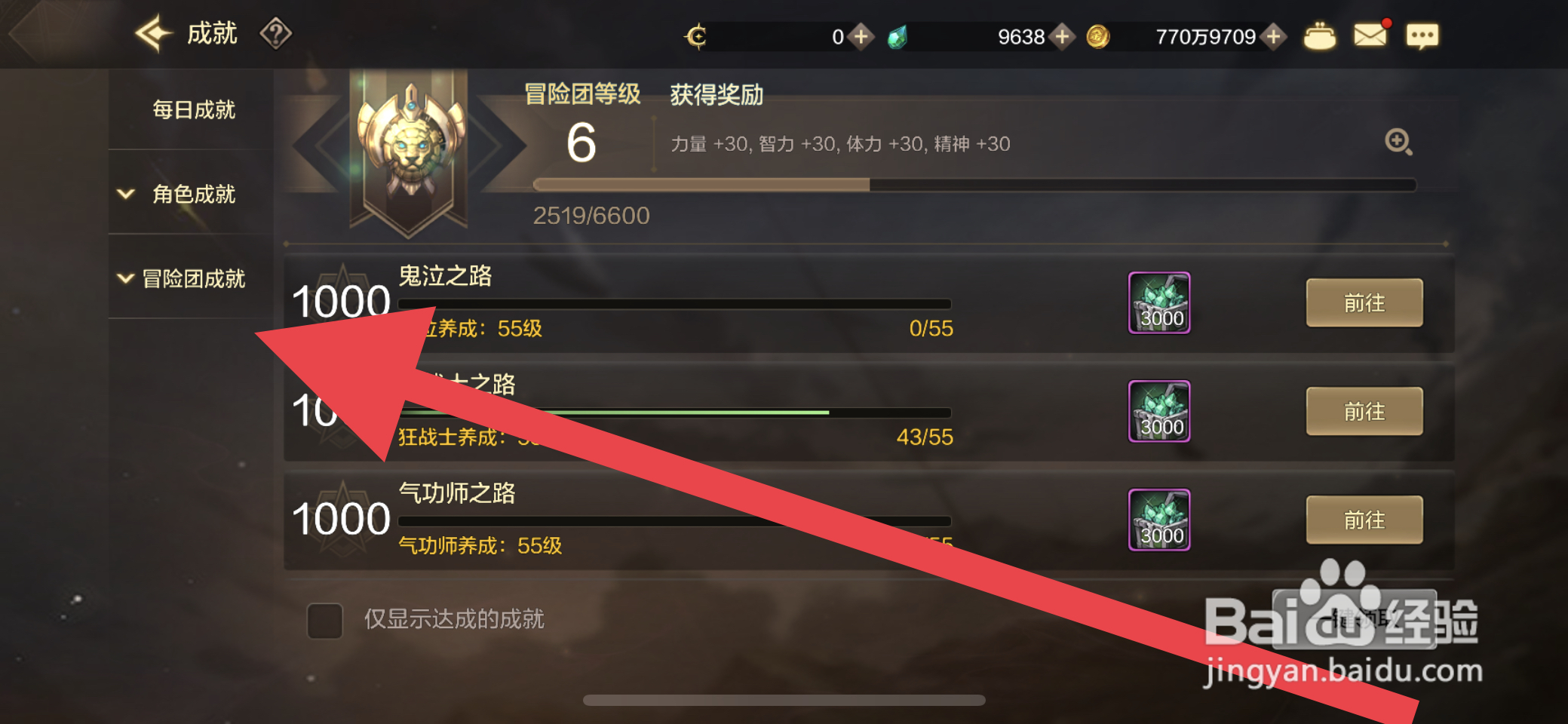Open the chat bubble icon
This screenshot has width=1568, height=724.
[1422, 36]
